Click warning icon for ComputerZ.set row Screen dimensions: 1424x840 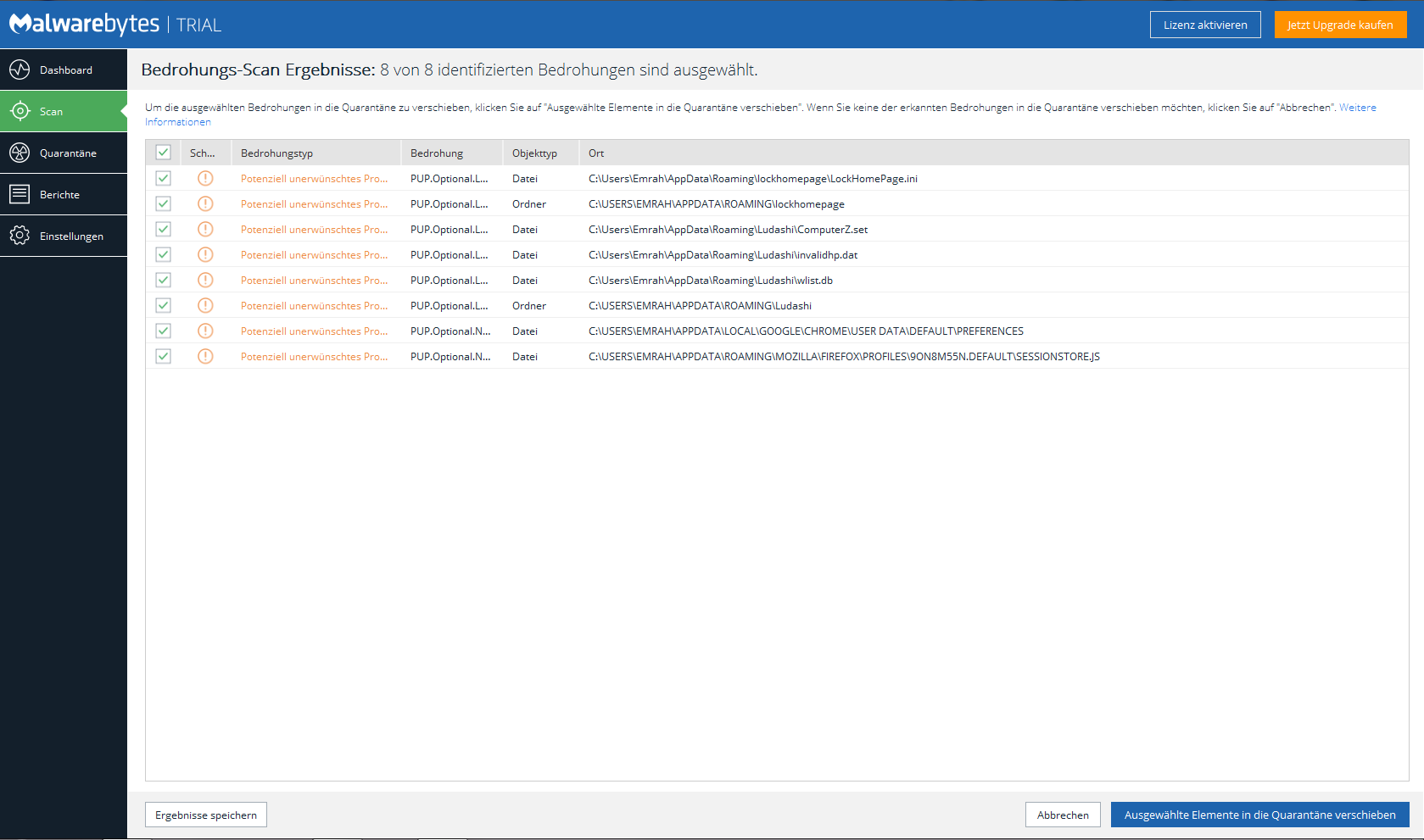click(x=205, y=229)
